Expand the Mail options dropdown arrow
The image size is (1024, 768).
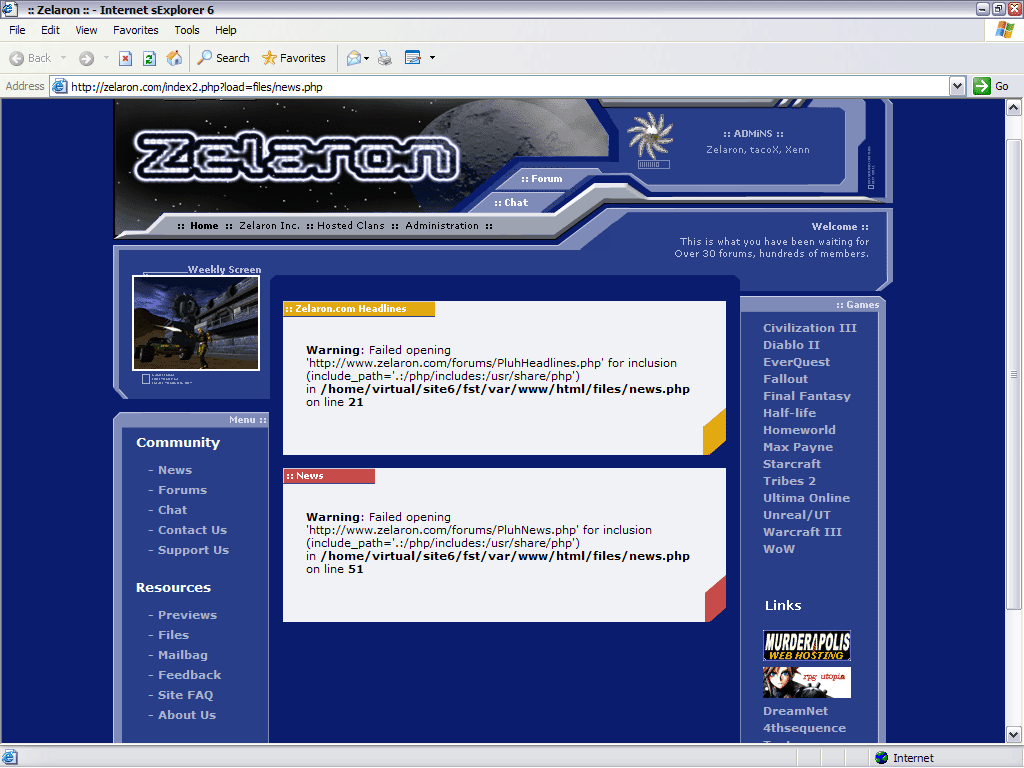(366, 58)
